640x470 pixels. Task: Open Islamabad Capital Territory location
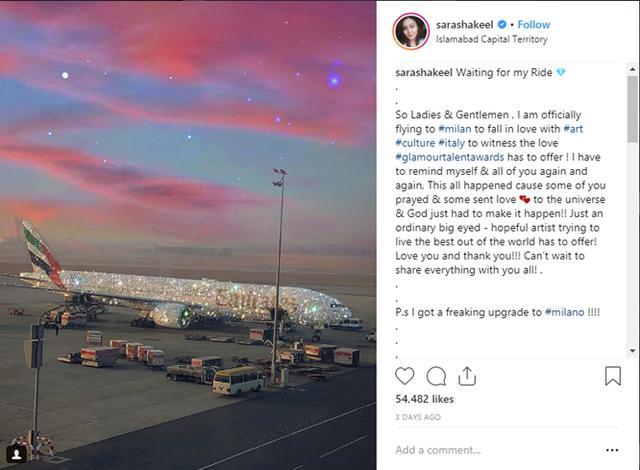(485, 40)
